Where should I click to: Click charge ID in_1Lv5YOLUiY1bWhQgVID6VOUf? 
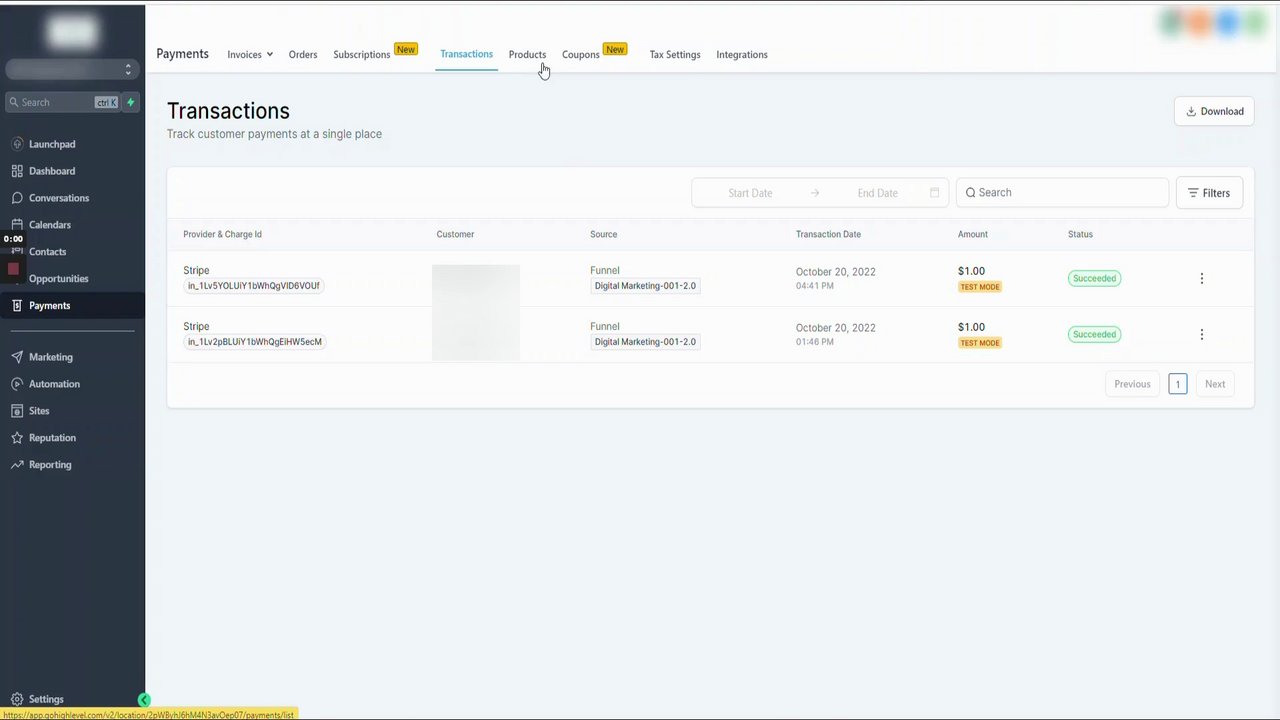pyautogui.click(x=254, y=286)
